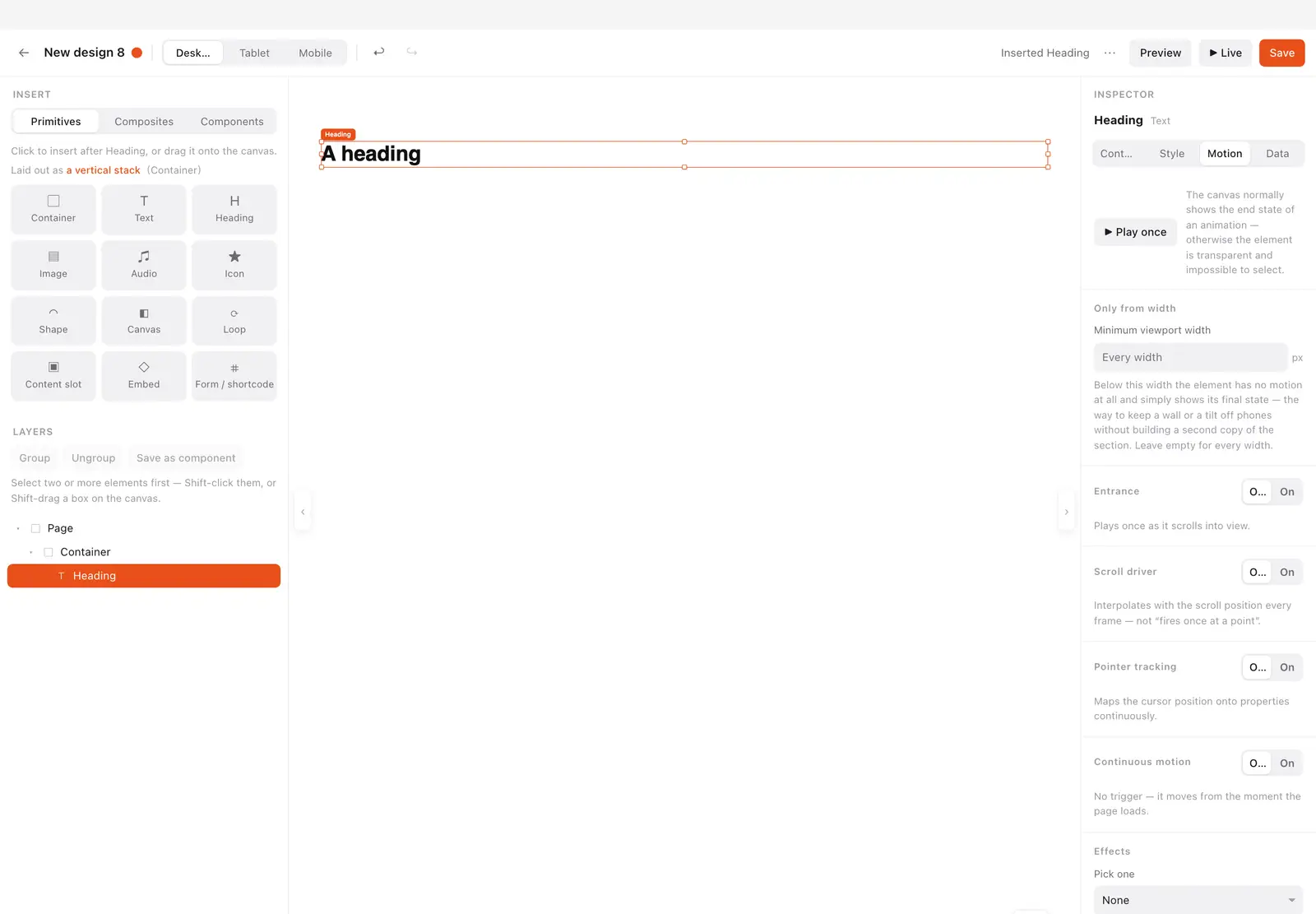The image size is (1316, 914).
Task: Turn Entrance animation On
Action: click(1287, 492)
